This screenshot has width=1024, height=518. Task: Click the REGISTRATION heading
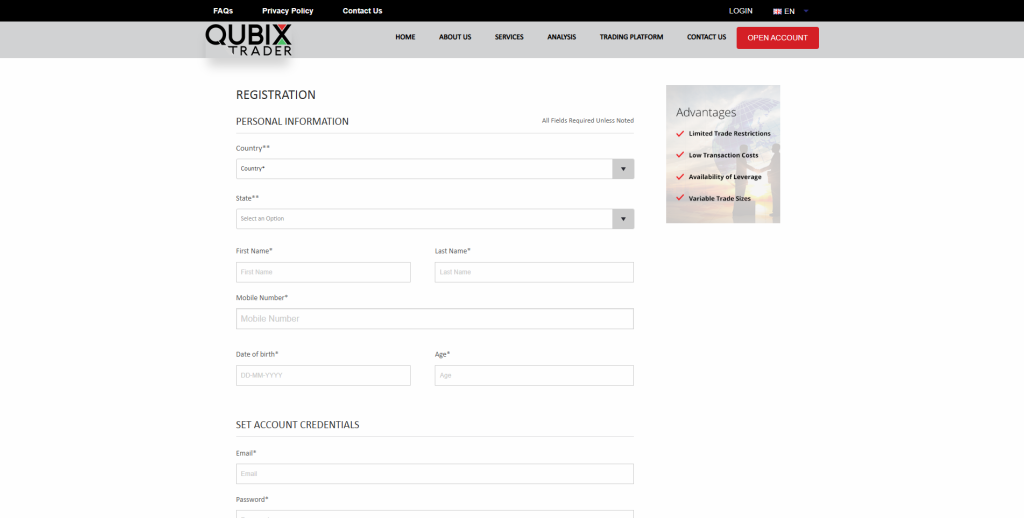point(276,95)
